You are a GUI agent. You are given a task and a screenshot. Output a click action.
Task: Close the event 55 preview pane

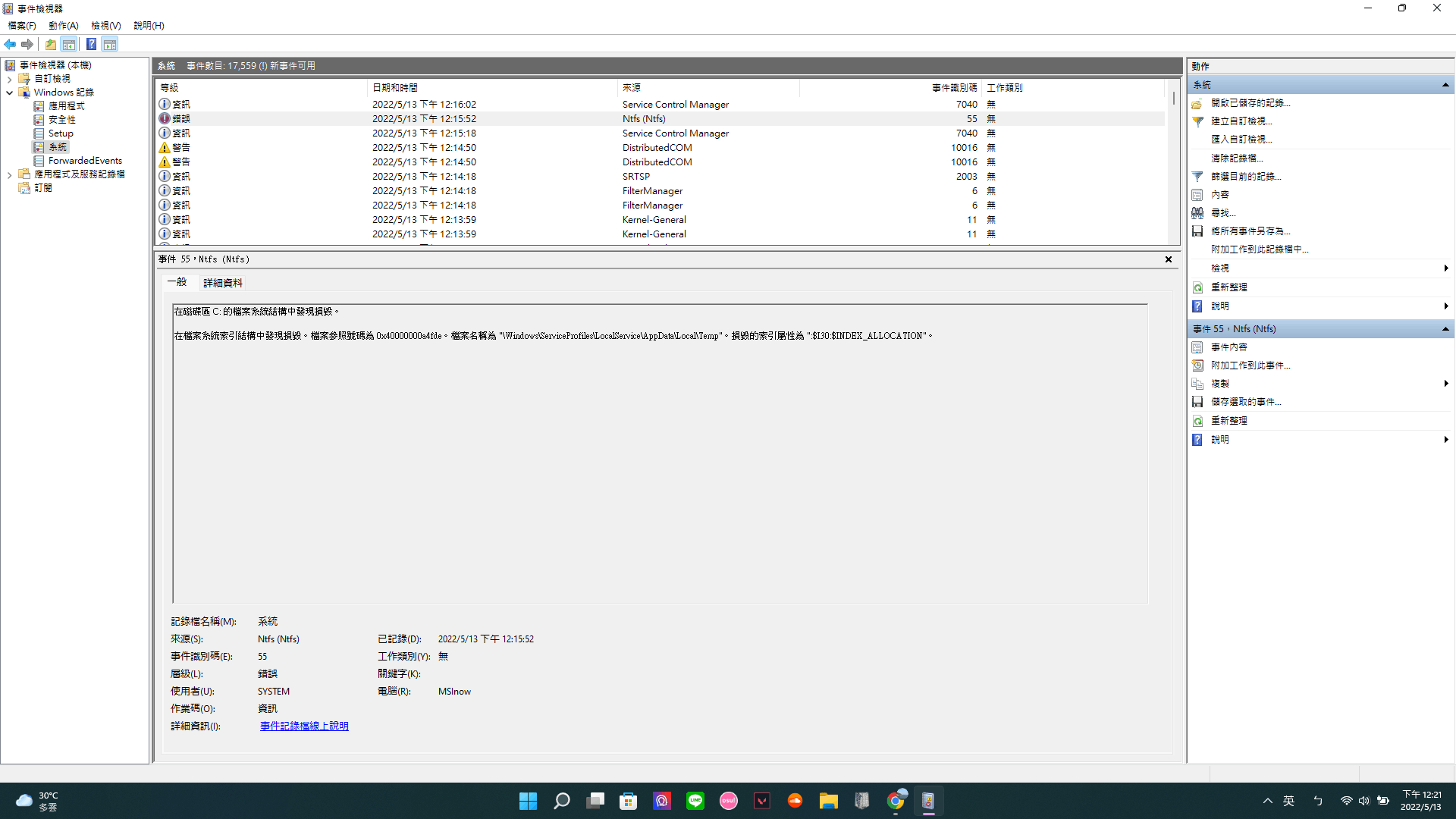(x=1169, y=259)
